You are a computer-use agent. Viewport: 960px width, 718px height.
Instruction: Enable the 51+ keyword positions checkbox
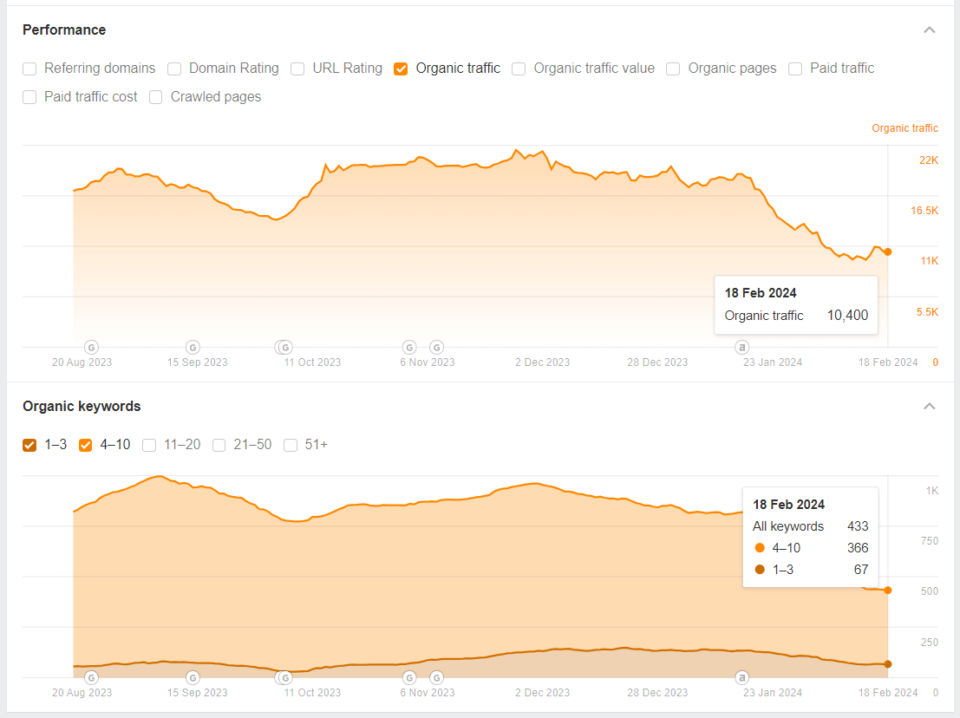pos(291,445)
